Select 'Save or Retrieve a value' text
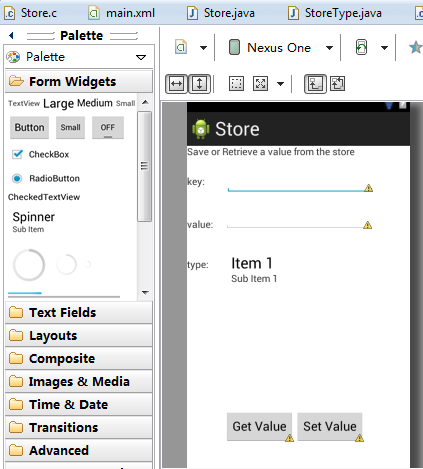Image resolution: width=423 pixels, height=469 pixels. (271, 152)
